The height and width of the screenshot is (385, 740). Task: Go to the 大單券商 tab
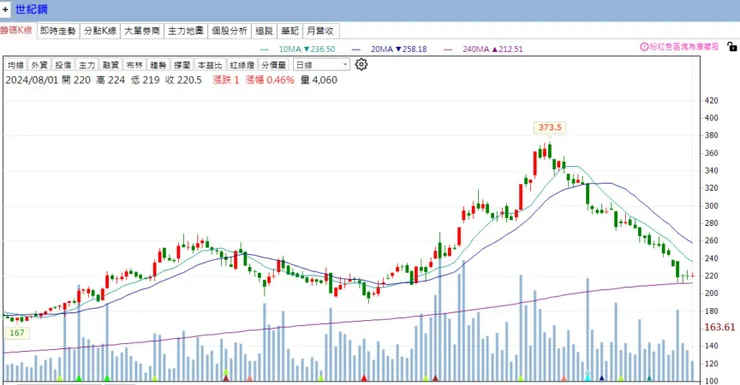pos(142,31)
